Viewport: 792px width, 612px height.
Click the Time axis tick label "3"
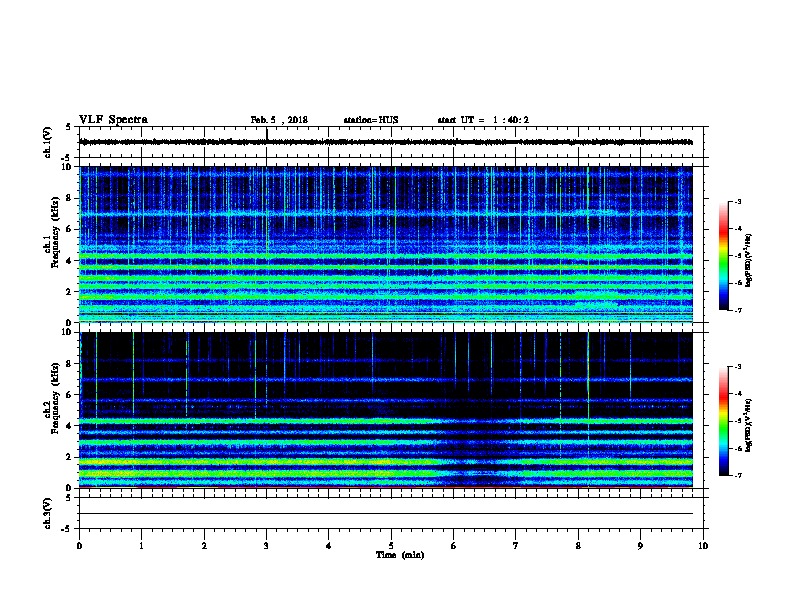267,546
